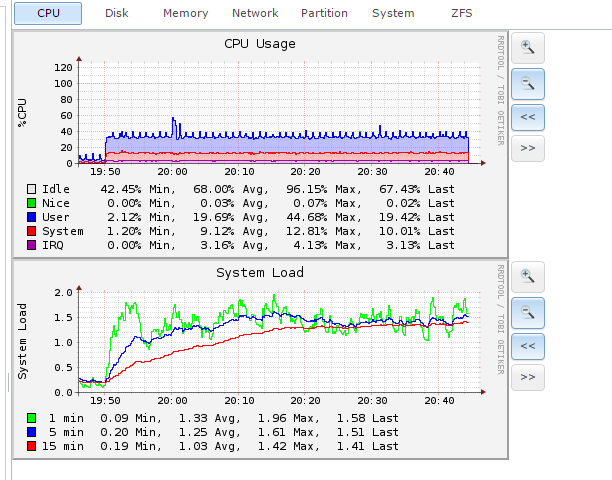
Task: Click the IRQ average value 3.16%
Action: (x=217, y=245)
